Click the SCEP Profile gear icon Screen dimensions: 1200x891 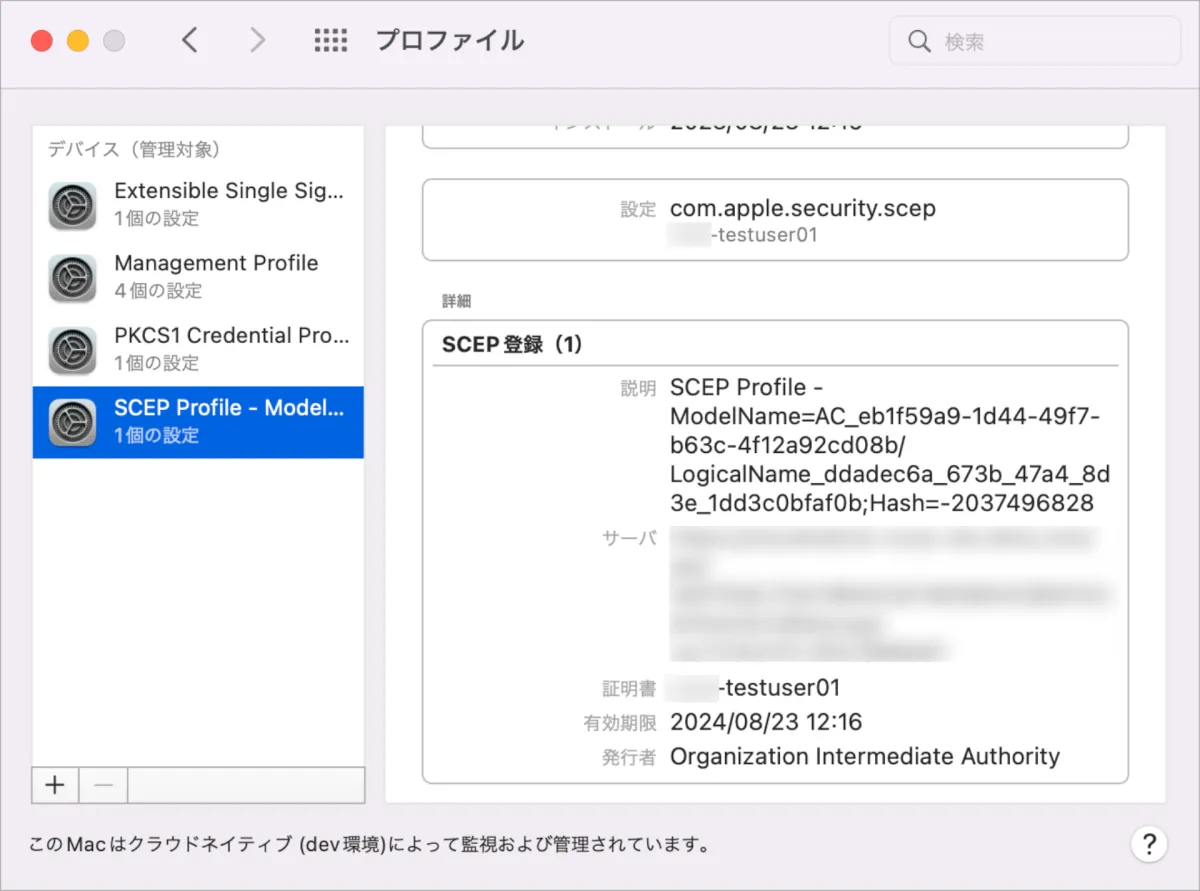(x=73, y=423)
